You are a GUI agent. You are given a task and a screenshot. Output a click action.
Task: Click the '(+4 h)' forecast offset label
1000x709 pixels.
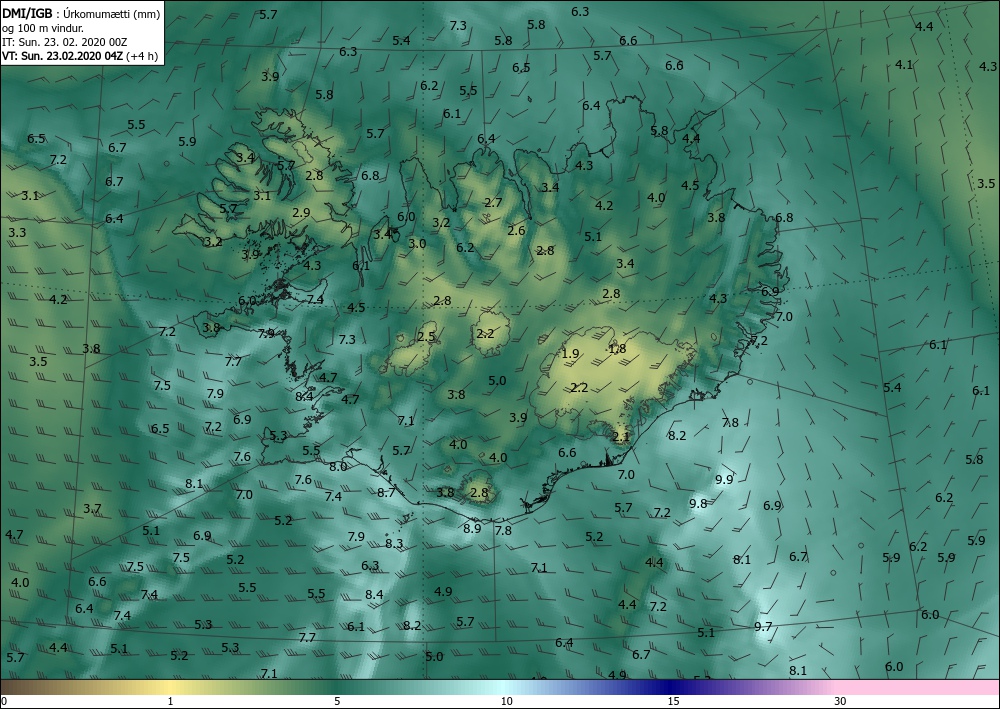[x=142, y=55]
